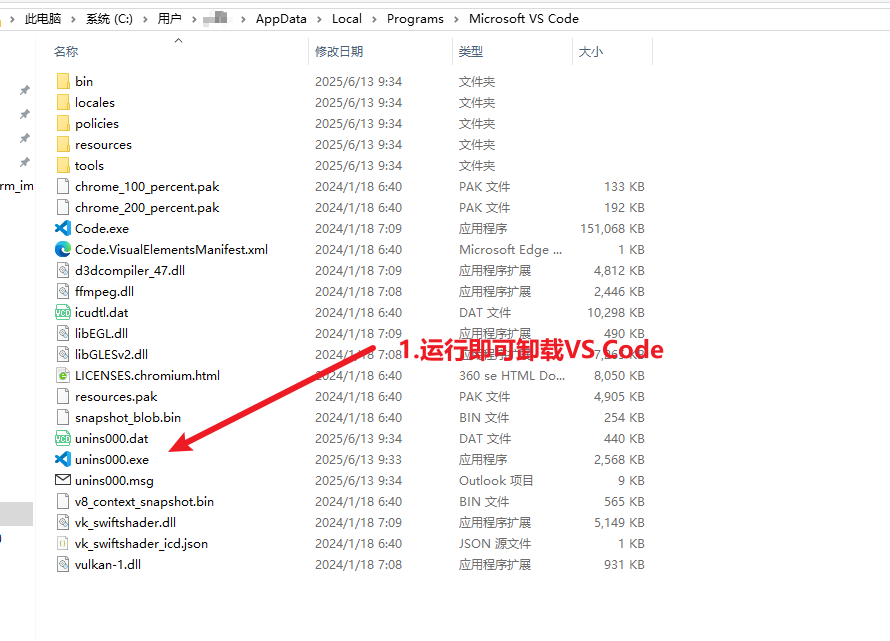Click the Code.exe VS Code icon
Screen dimensions: 890x641
pos(63,228)
